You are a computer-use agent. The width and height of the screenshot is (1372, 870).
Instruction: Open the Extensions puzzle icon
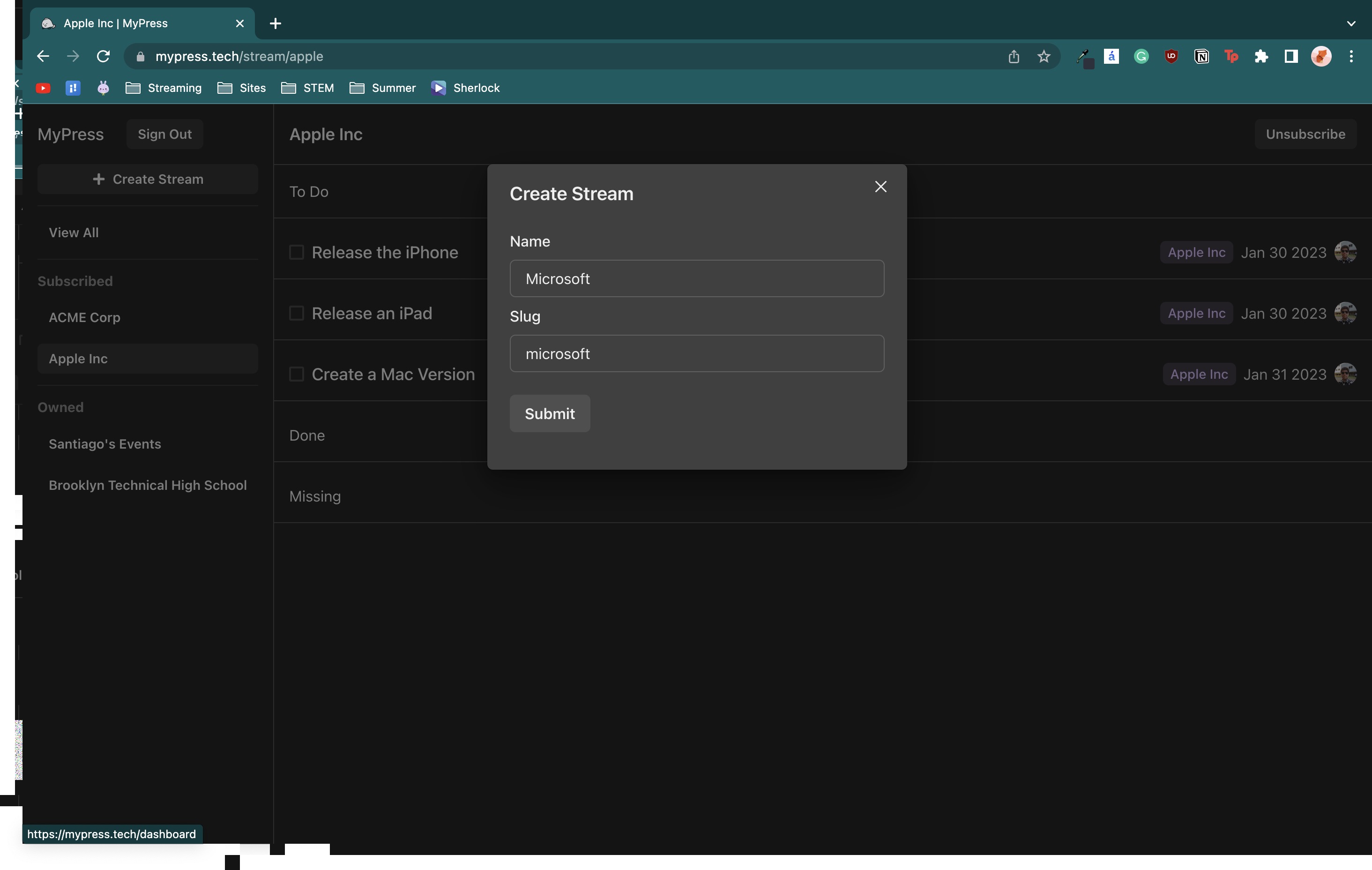[x=1261, y=56]
